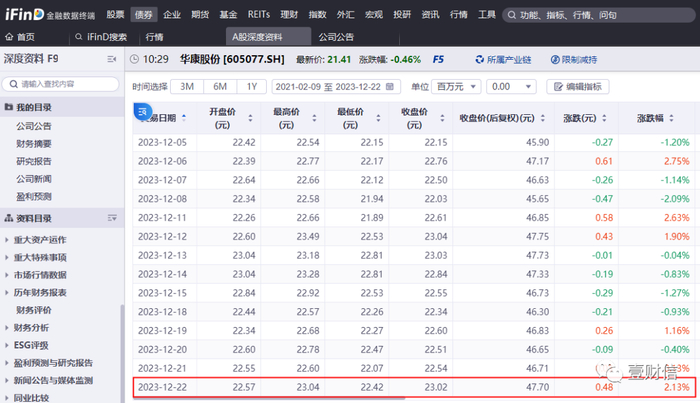This screenshot has width=700, height=403.
Task: Focus the top 功能、指标、行情 search field
Action: pyautogui.click(x=599, y=15)
